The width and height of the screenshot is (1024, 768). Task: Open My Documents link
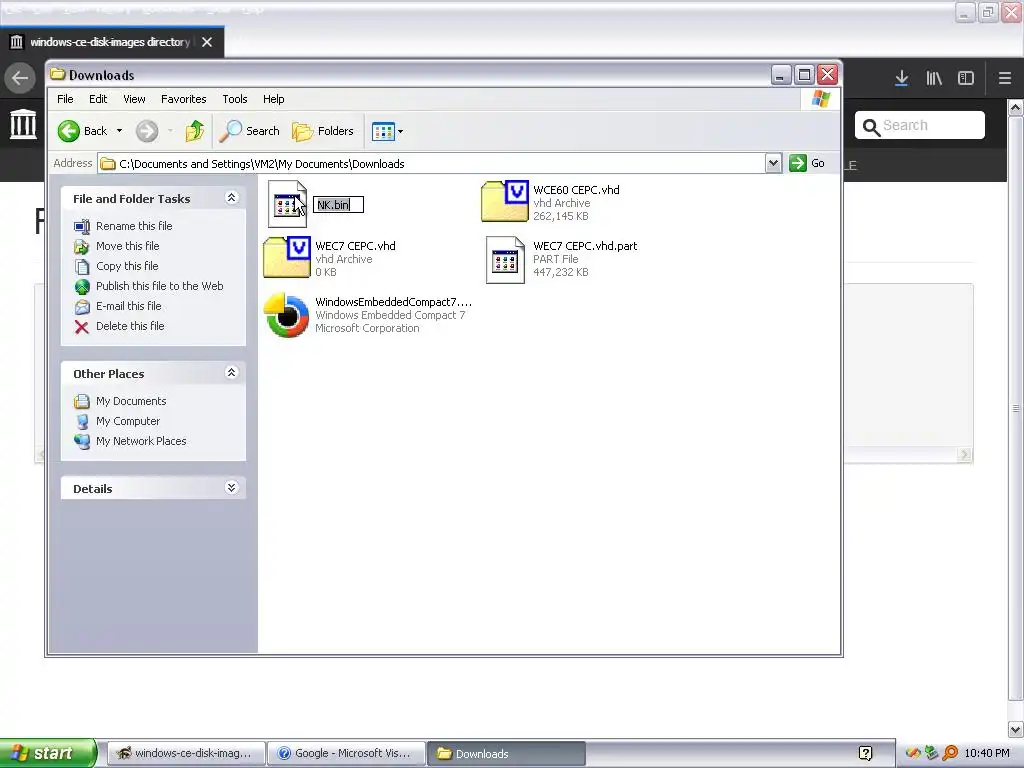tap(131, 401)
